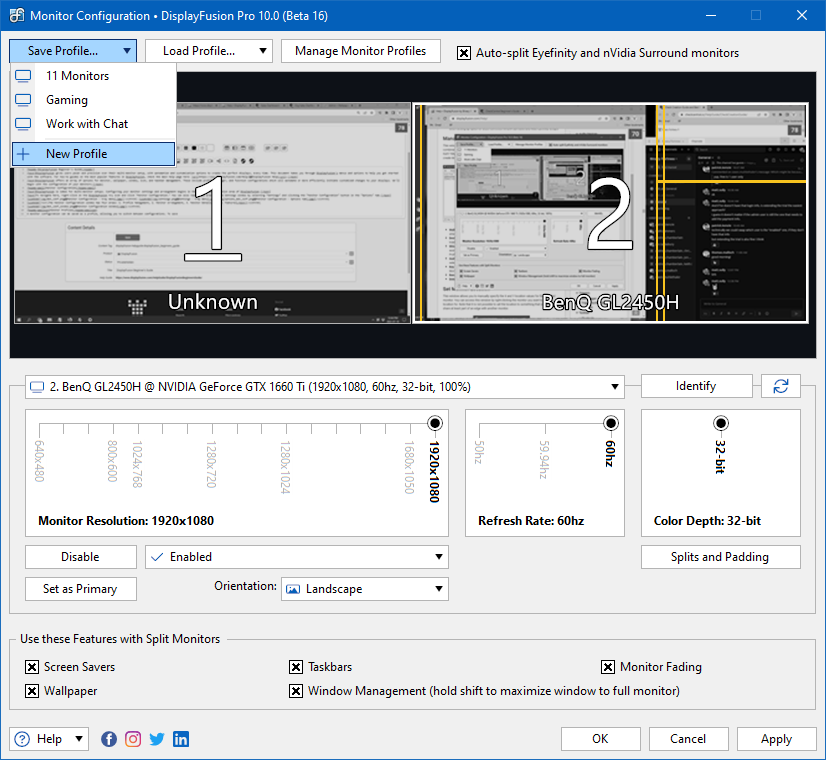Expand the Save Profile dropdown arrow
This screenshot has height=760, width=826.
coord(127,51)
